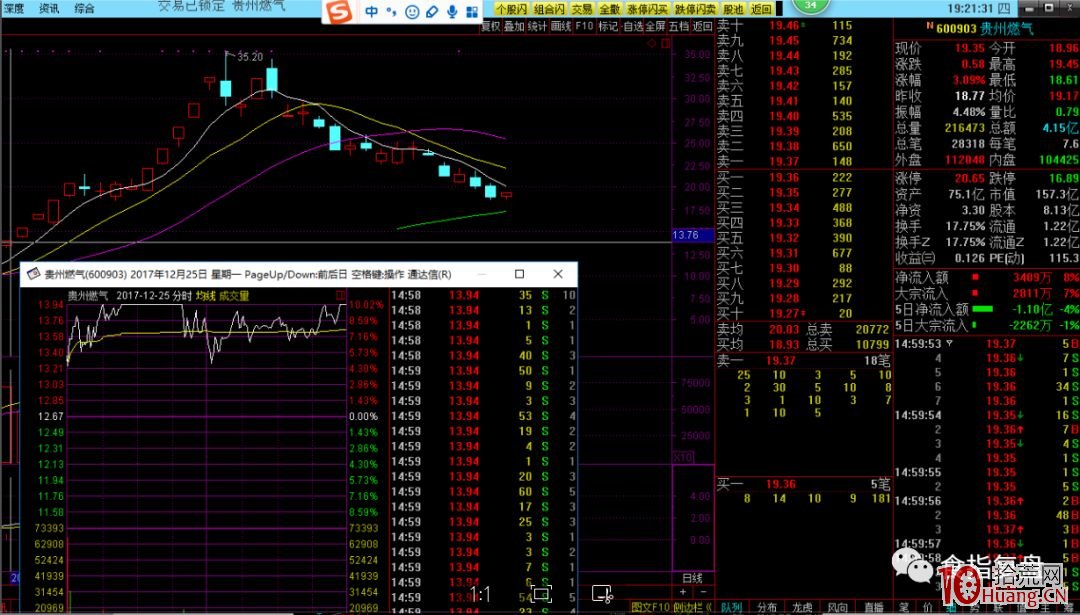1080x615 pixels.
Task: Zoom out chart with the − button
Action: point(703,592)
